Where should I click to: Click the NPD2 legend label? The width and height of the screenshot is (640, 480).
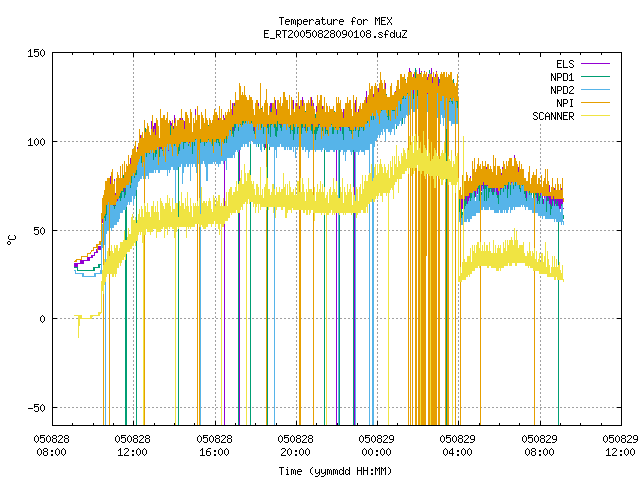(x=562, y=90)
